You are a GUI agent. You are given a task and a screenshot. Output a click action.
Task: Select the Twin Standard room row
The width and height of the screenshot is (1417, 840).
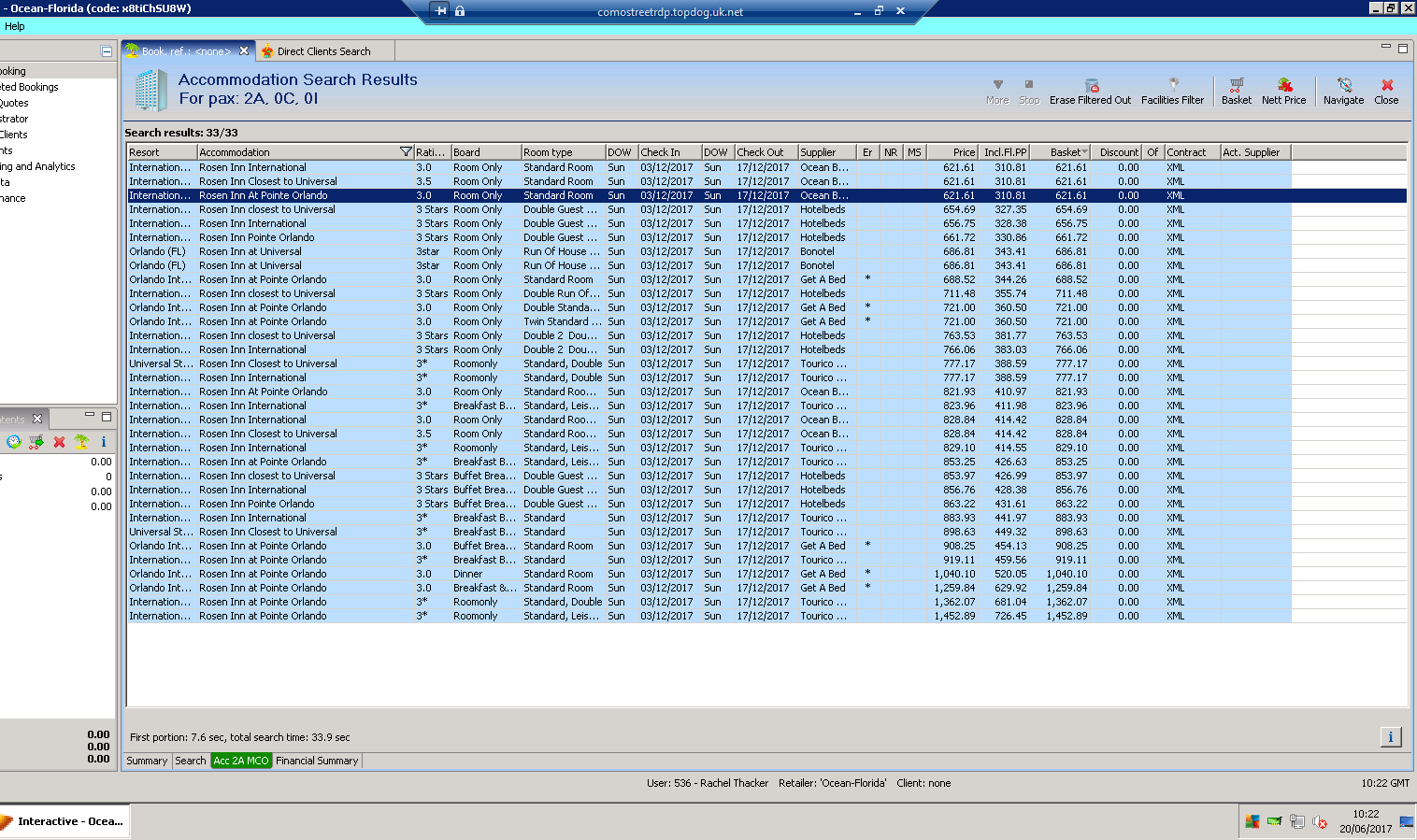click(x=766, y=321)
